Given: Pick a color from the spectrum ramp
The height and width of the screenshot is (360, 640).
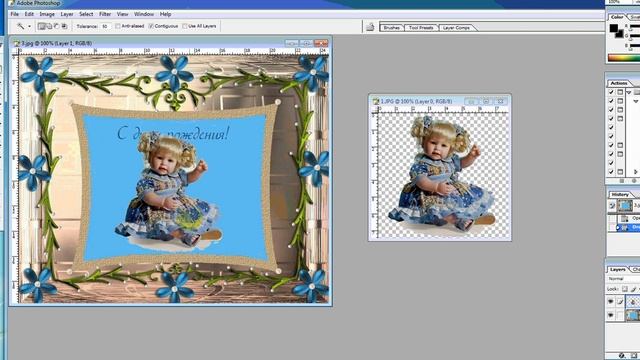Looking at the screenshot, I should [624, 58].
